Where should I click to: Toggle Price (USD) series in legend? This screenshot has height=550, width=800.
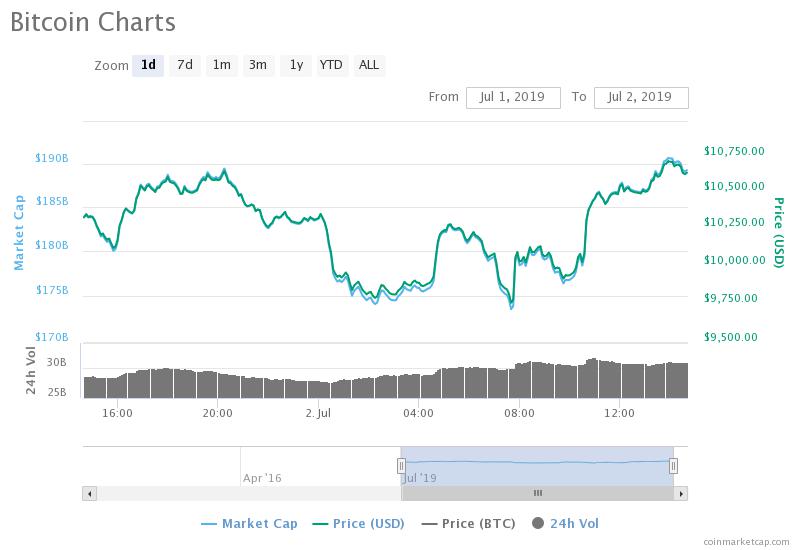[x=358, y=524]
